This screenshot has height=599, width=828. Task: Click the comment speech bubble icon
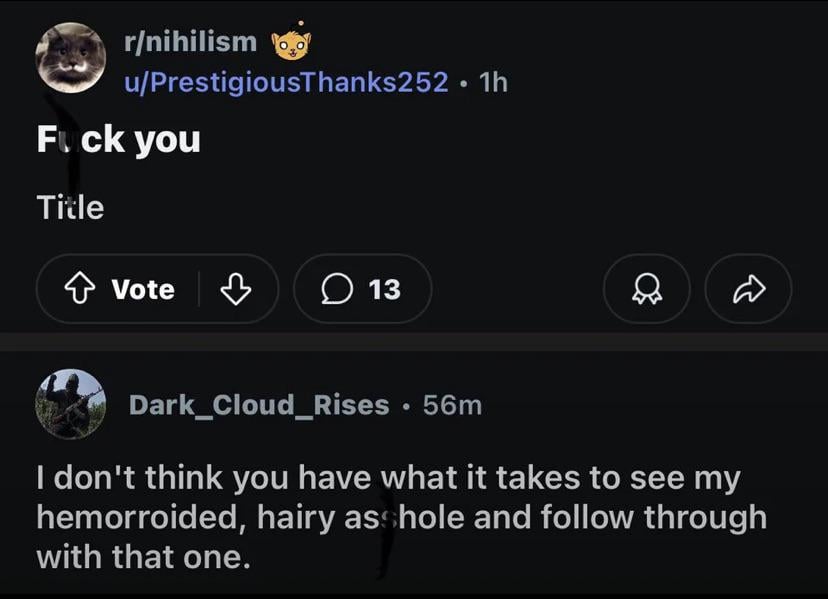(x=335, y=289)
